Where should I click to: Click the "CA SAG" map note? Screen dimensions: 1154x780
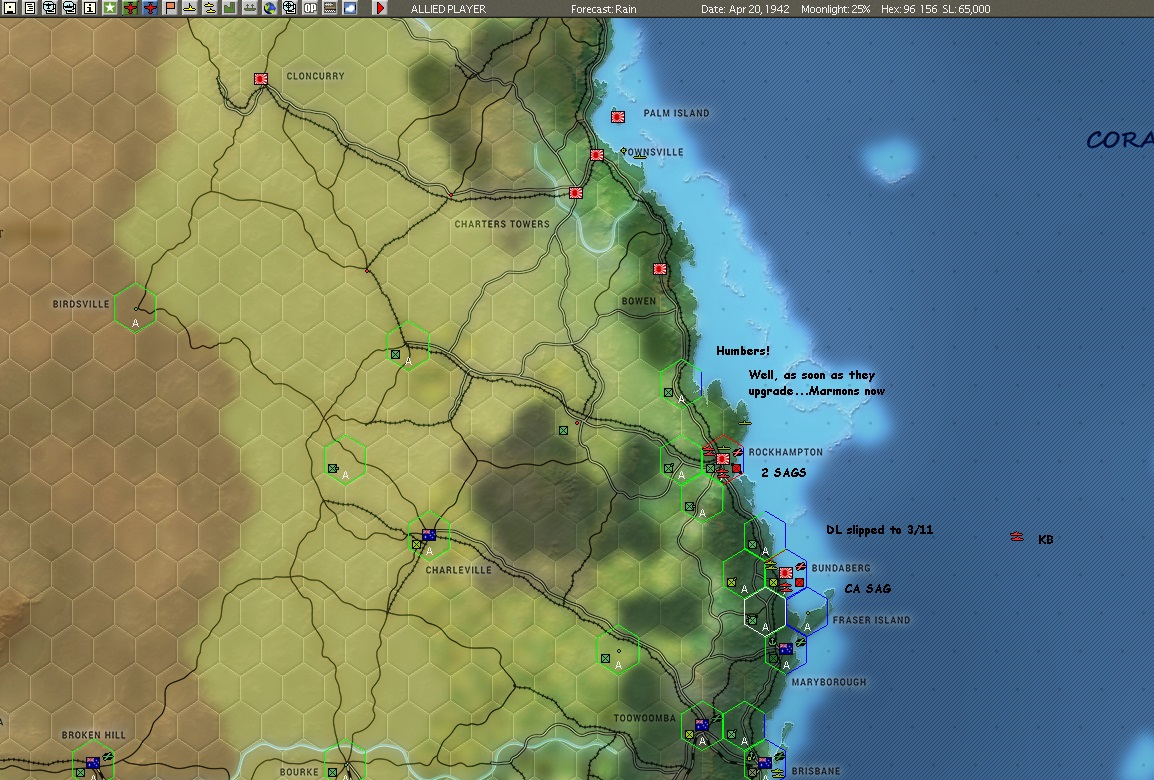(x=868, y=589)
